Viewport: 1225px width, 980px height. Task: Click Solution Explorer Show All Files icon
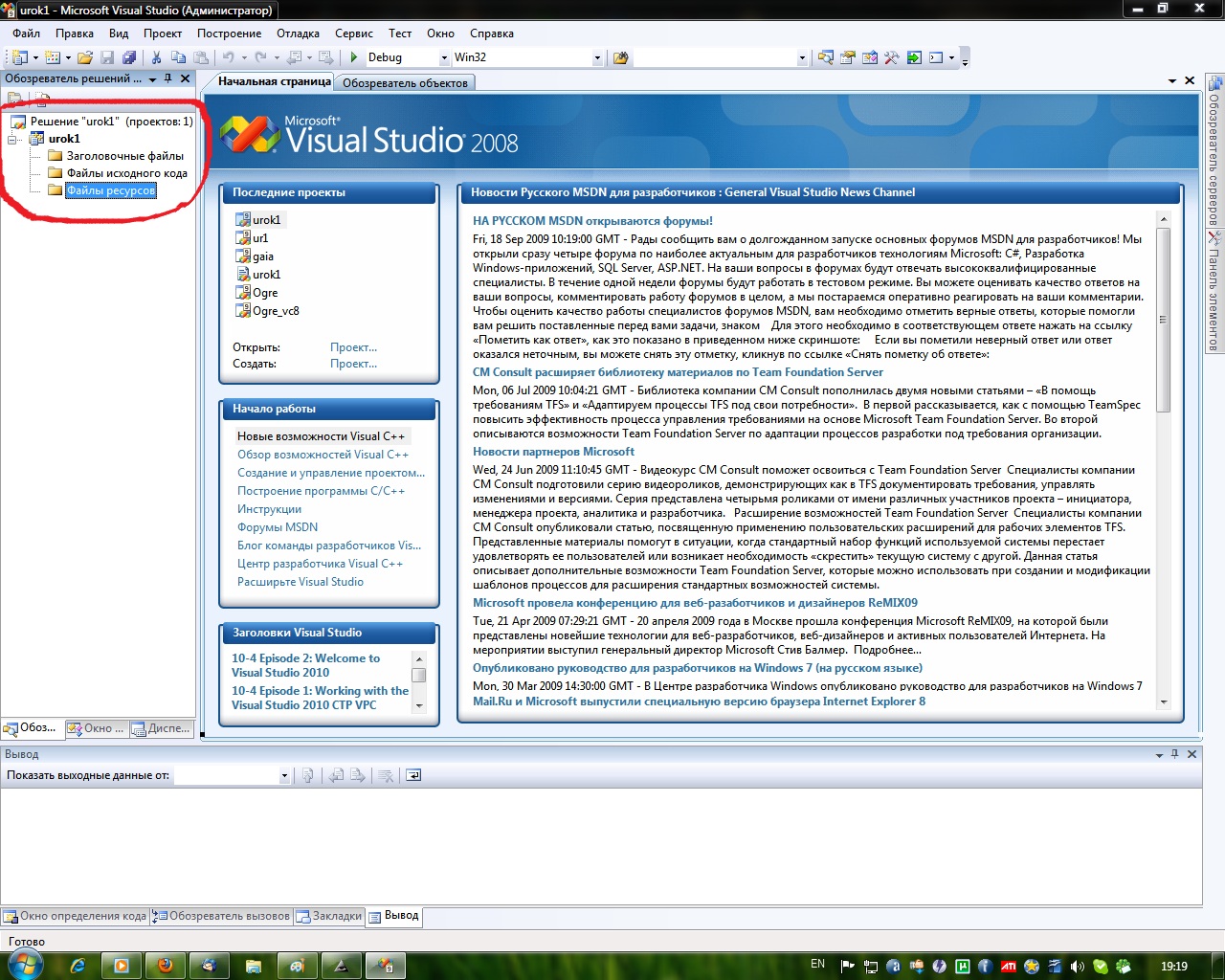point(41,99)
